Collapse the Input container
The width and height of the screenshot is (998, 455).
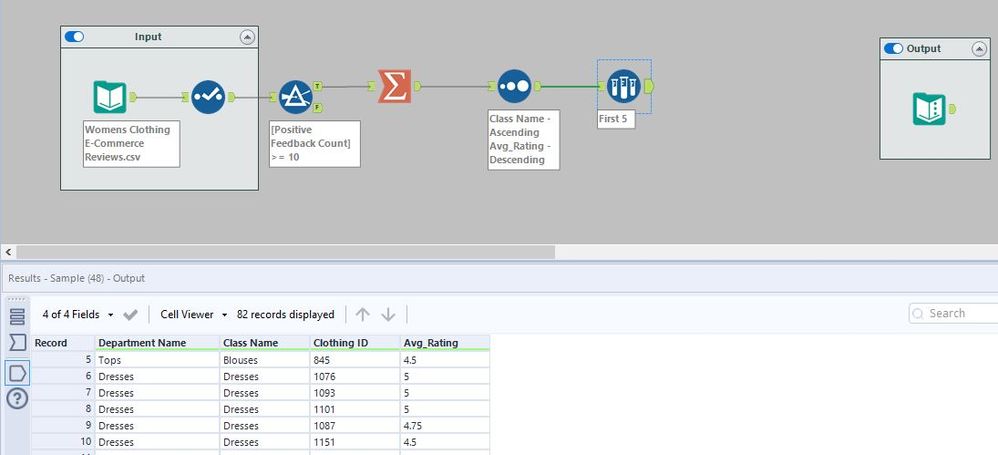247,38
